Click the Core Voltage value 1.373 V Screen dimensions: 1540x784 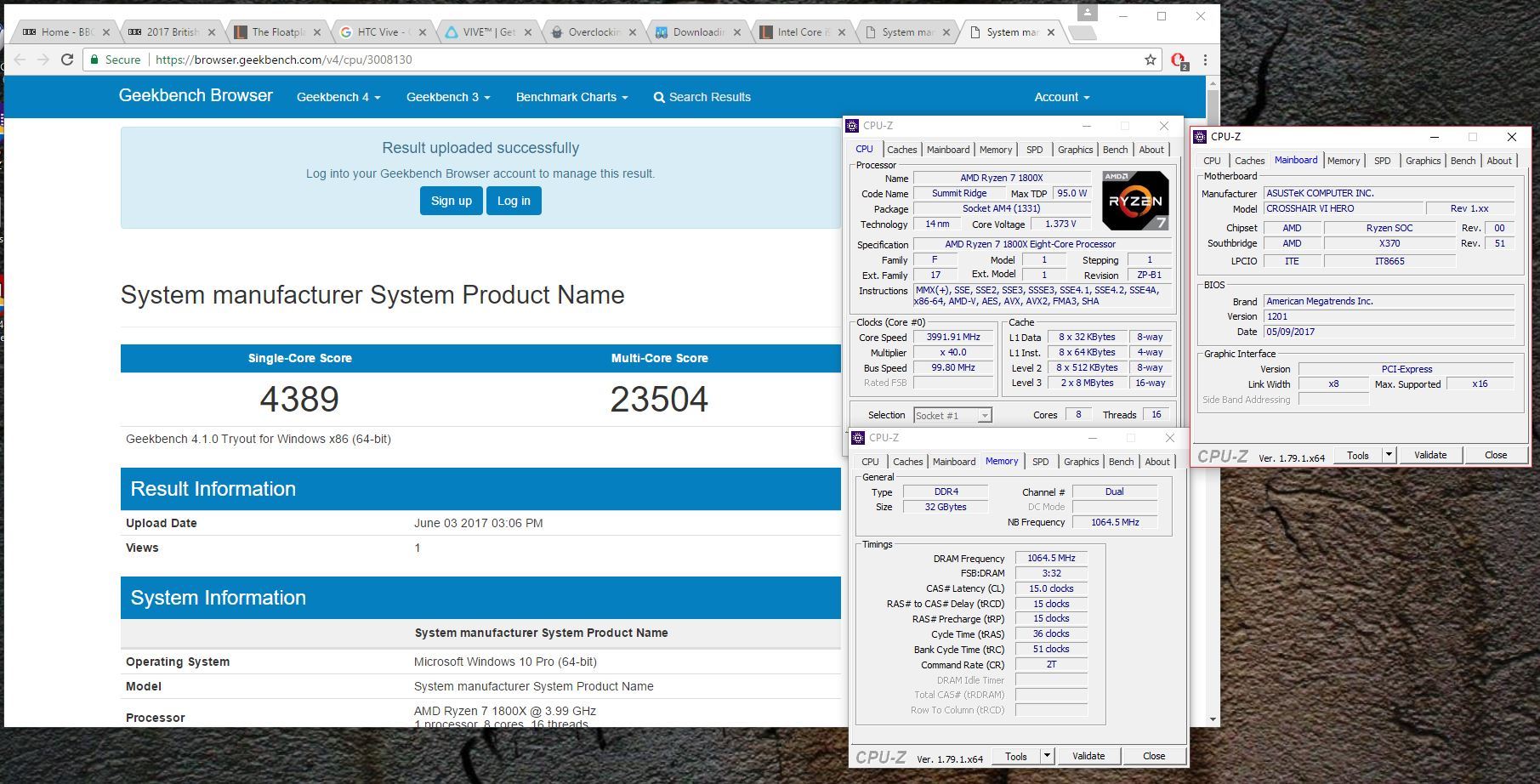(x=1060, y=224)
